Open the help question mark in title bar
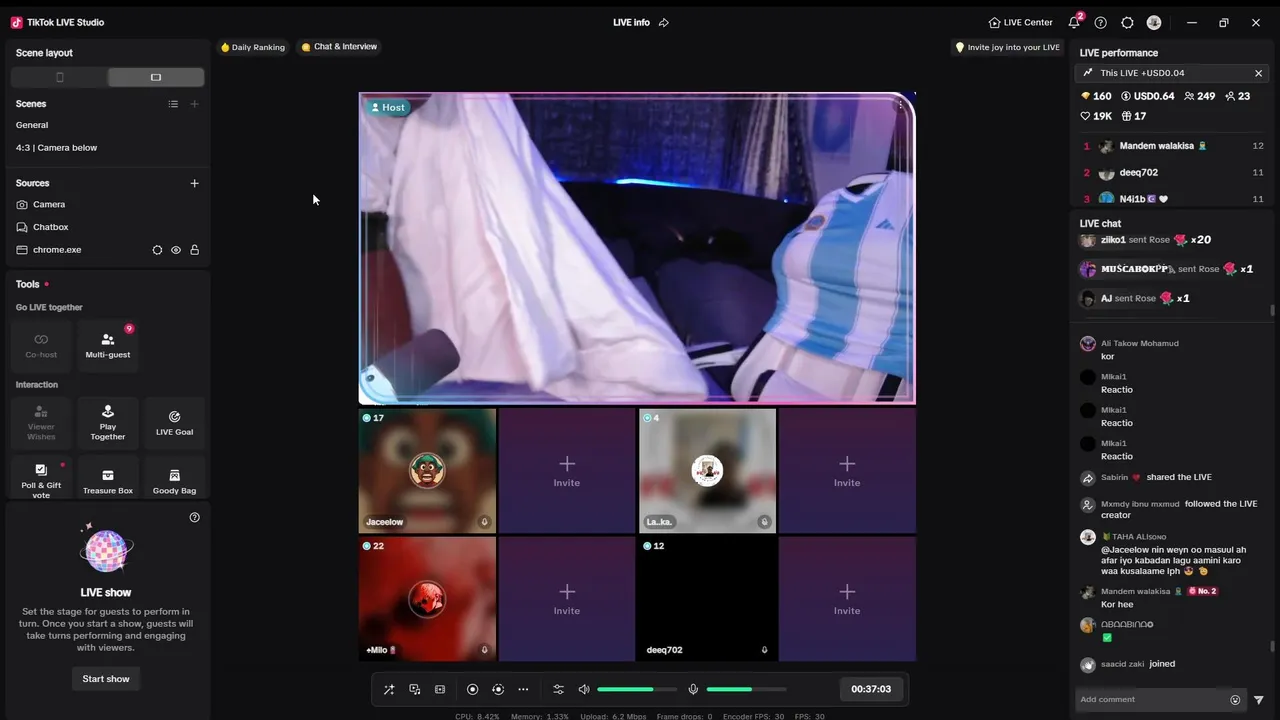 pyautogui.click(x=1101, y=22)
